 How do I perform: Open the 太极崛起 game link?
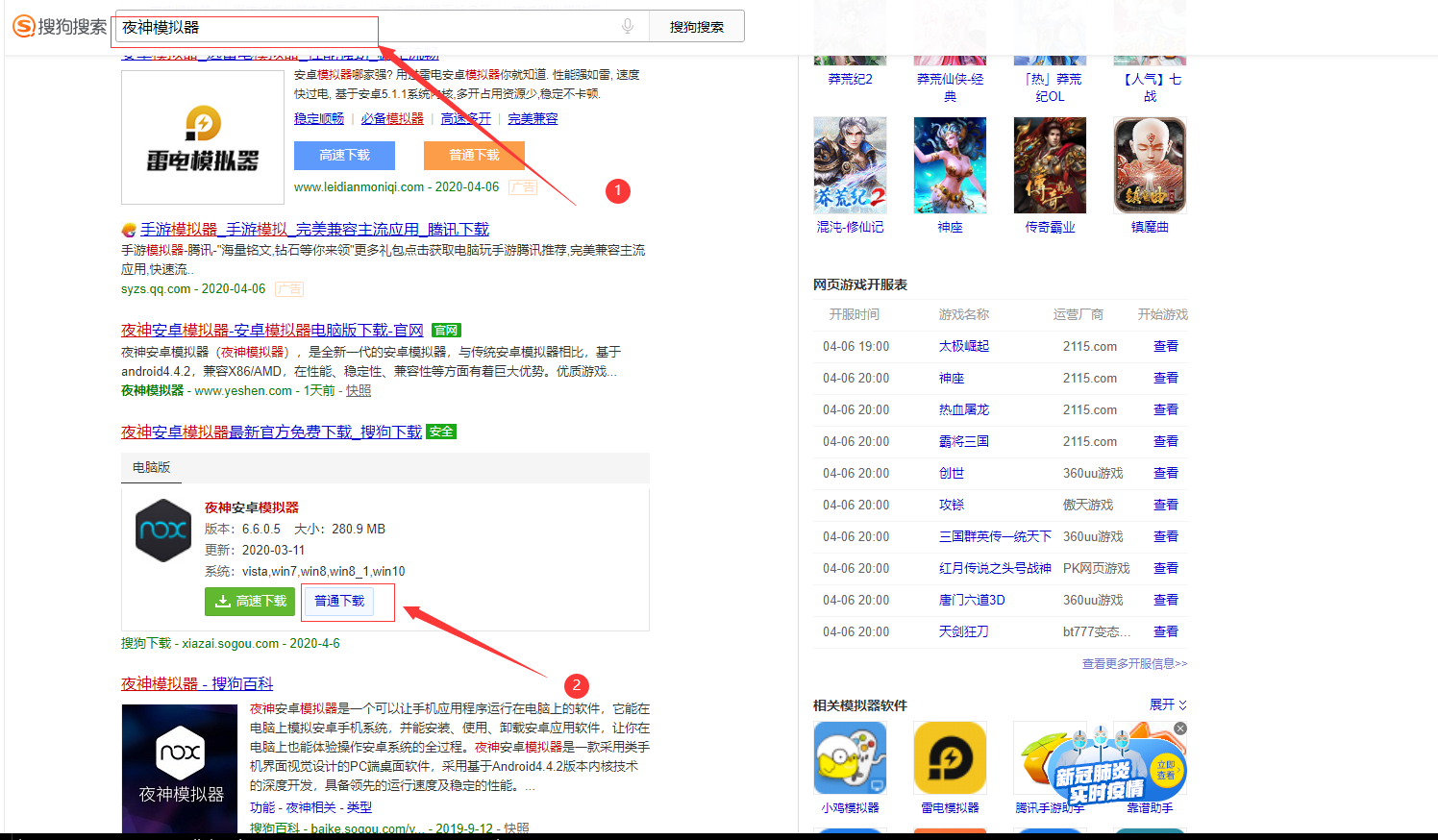(x=964, y=346)
